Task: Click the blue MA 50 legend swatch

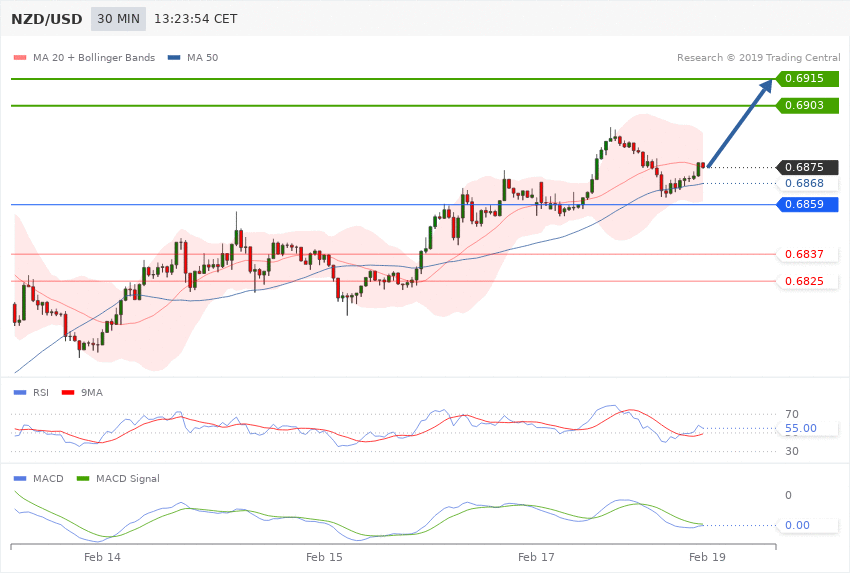Action: (x=174, y=57)
